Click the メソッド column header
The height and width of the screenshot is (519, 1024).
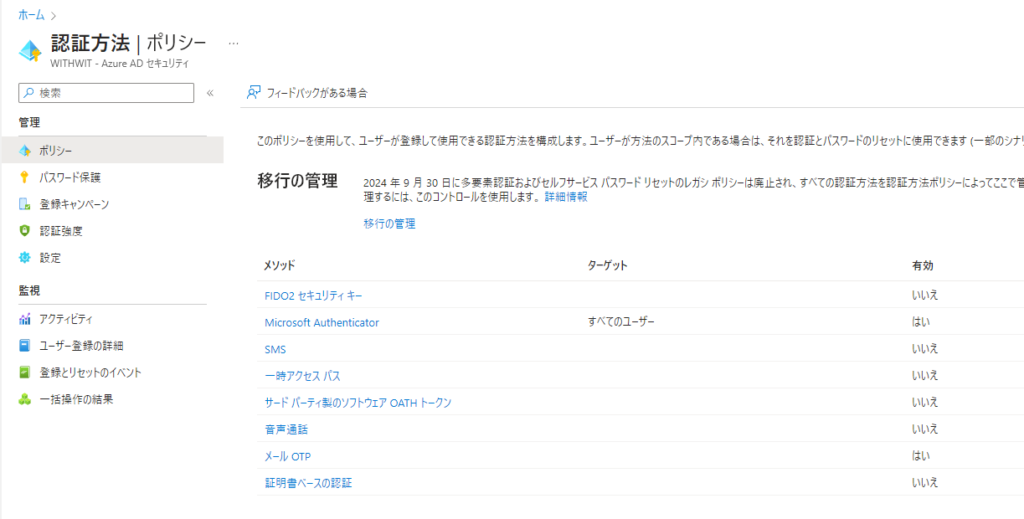tap(280, 266)
